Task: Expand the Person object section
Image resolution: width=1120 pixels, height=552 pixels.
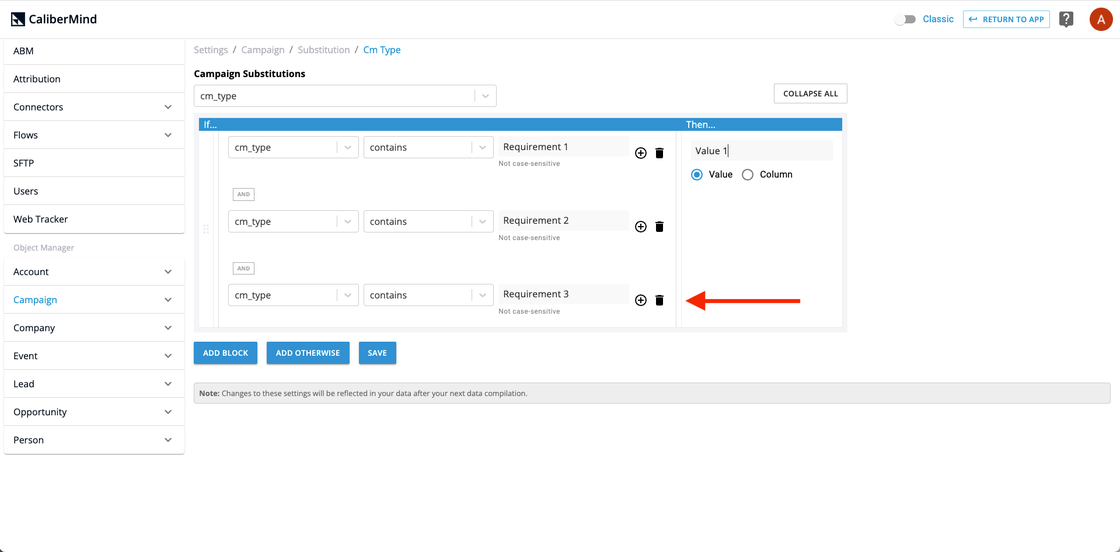Action: click(94, 440)
